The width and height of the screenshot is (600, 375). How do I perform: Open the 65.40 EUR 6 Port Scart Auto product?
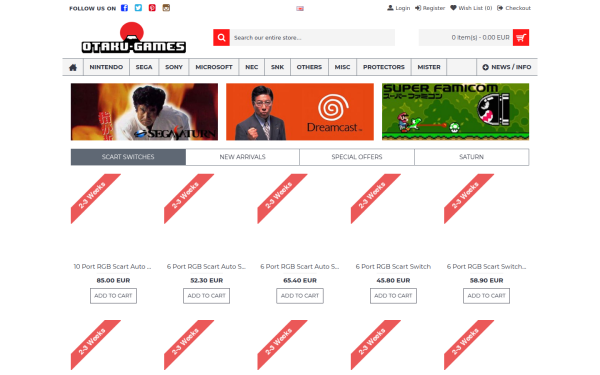300,267
